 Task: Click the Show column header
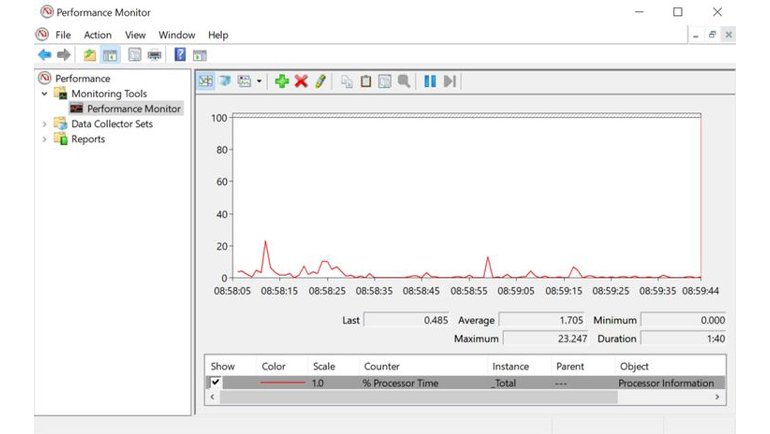point(222,366)
